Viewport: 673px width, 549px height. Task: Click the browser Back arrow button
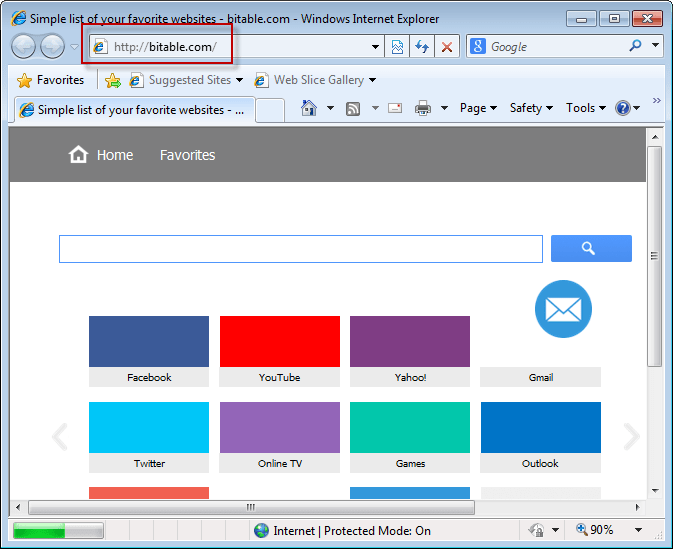pos(23,46)
